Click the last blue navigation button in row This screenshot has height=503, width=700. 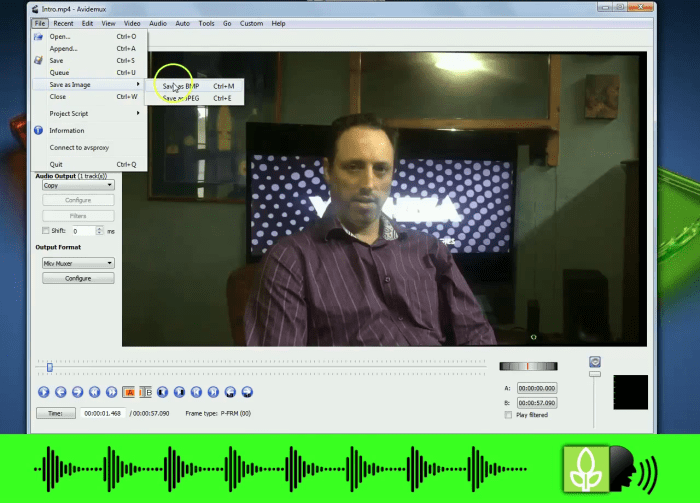pos(247,392)
